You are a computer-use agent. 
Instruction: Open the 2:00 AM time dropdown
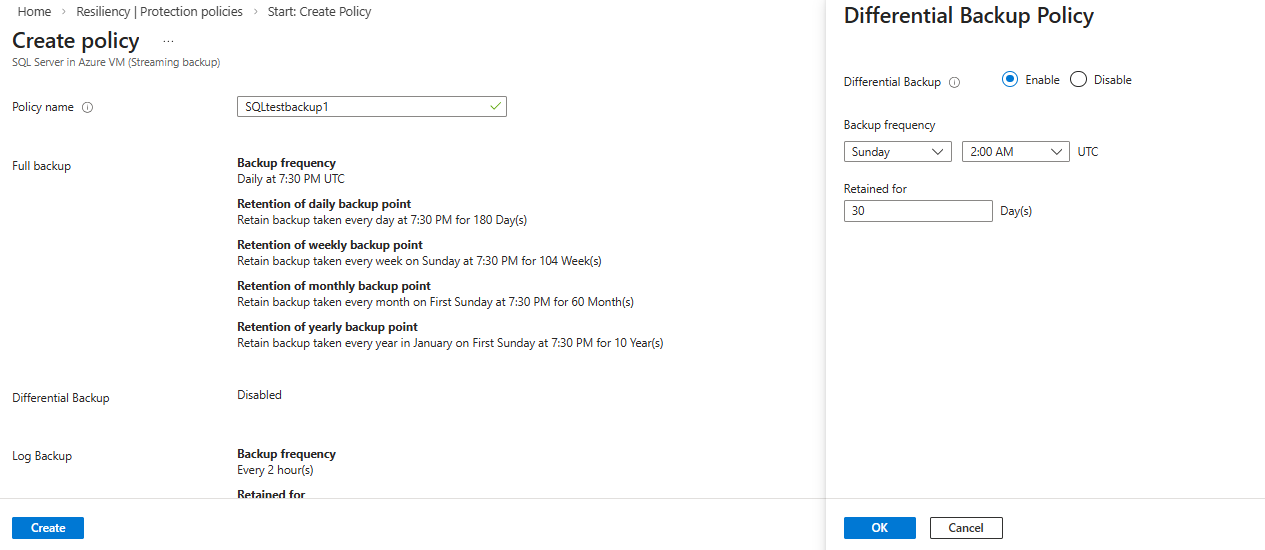tap(1015, 152)
